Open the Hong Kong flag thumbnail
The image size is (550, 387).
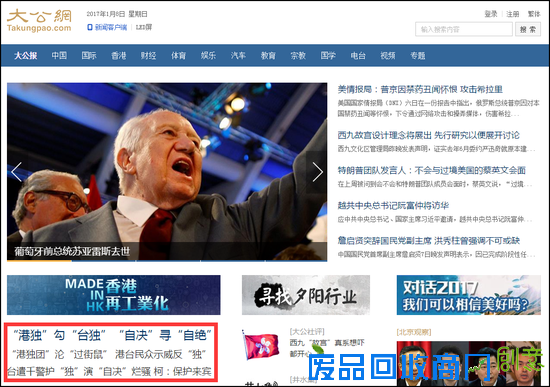261,346
